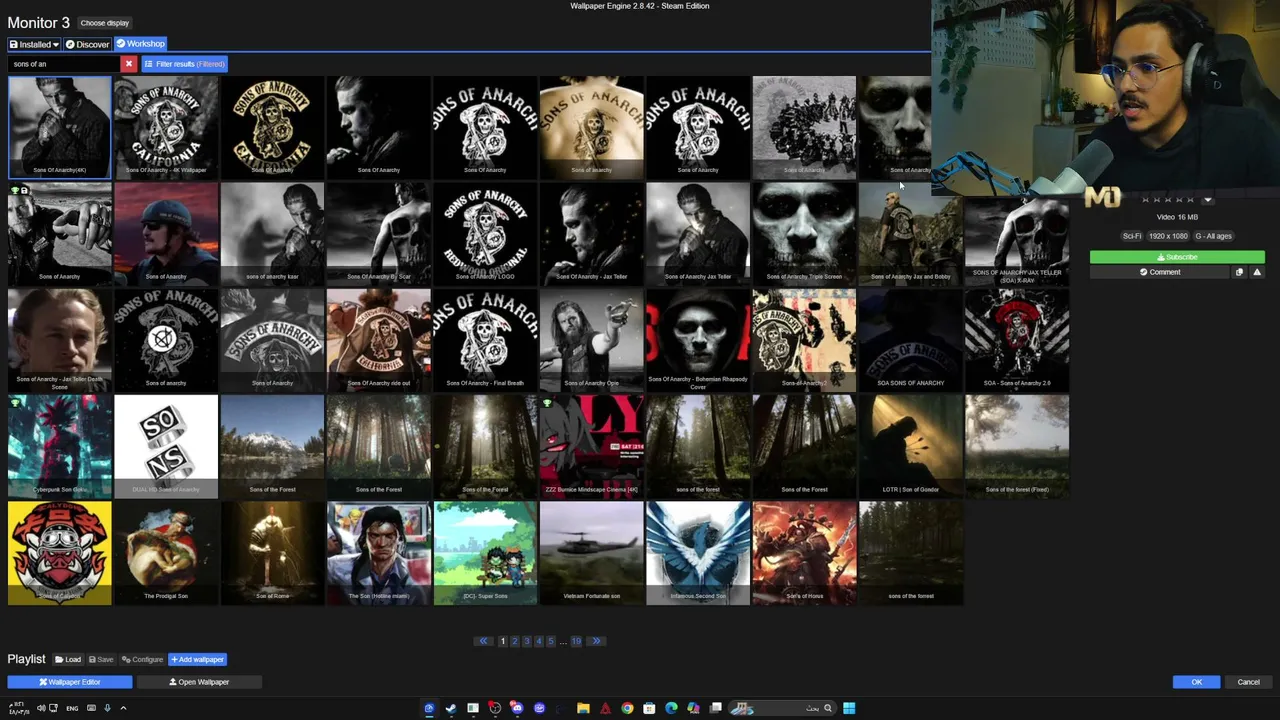Select the Vietnam Fortunate Son wallpaper
Image resolution: width=1280 pixels, height=720 pixels.
(591, 553)
